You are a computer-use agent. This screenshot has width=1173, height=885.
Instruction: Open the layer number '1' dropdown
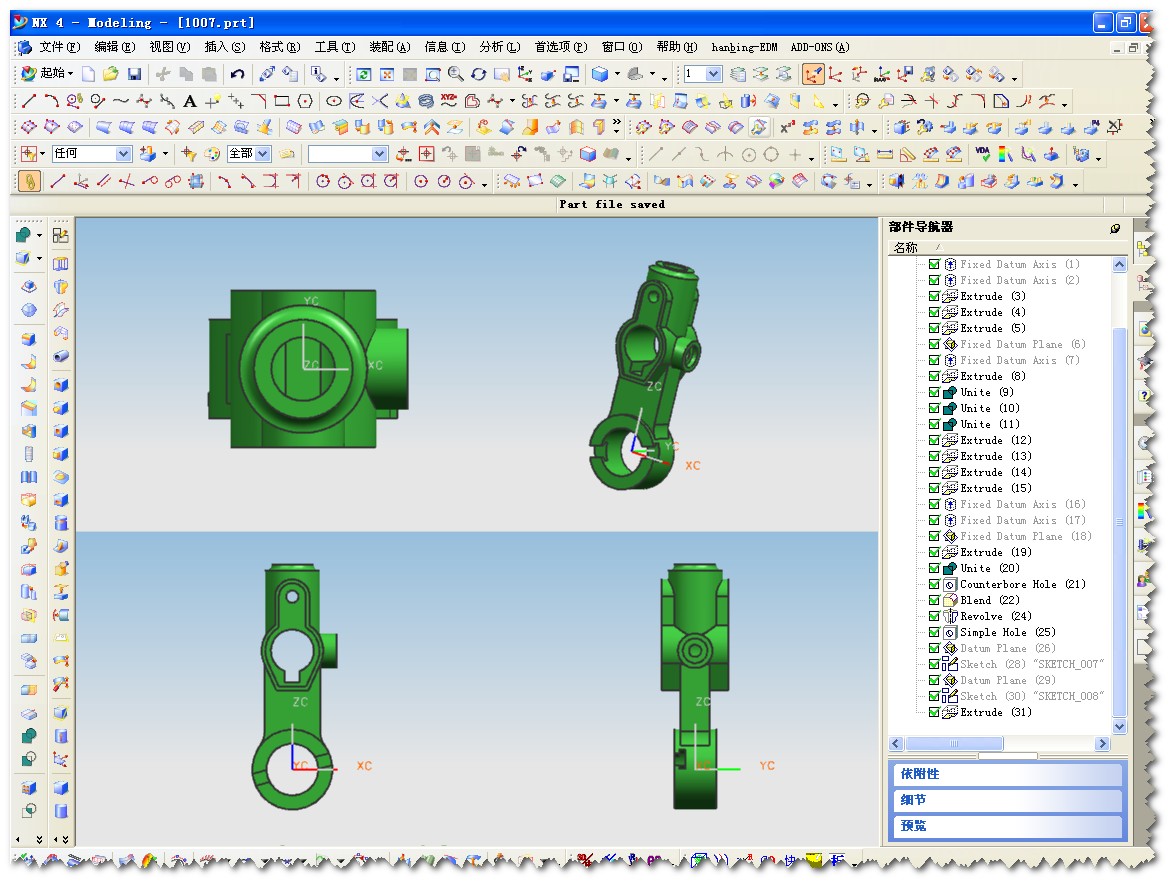(x=714, y=74)
